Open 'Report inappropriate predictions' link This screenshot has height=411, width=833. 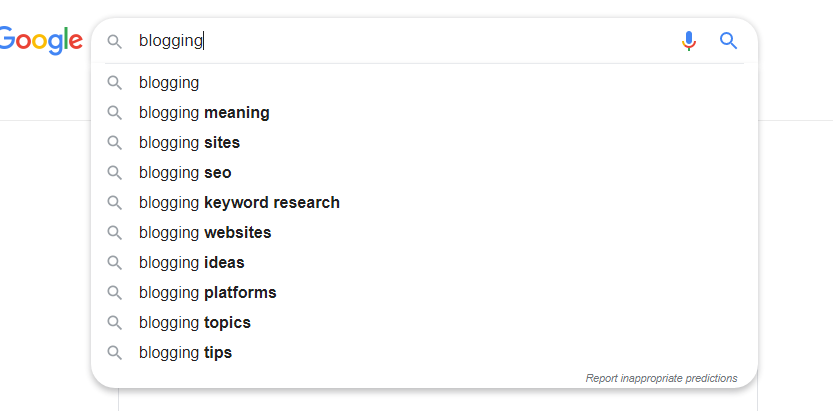[x=661, y=379]
